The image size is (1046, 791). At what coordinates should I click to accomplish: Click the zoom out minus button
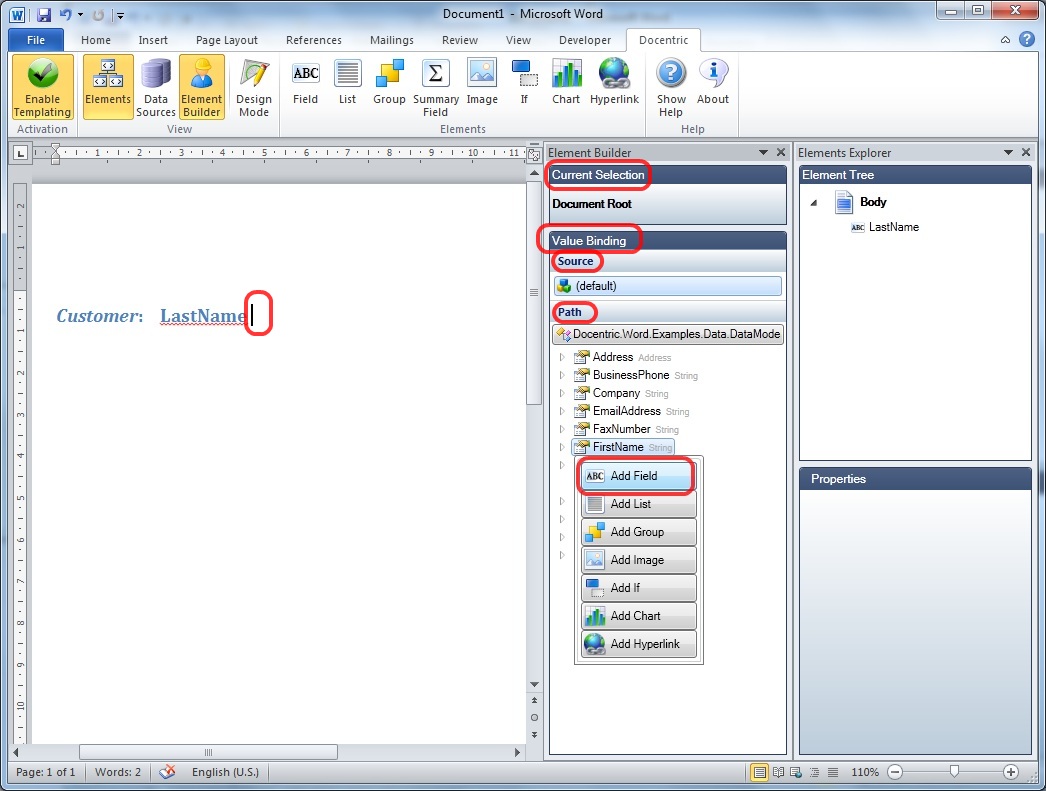point(895,772)
